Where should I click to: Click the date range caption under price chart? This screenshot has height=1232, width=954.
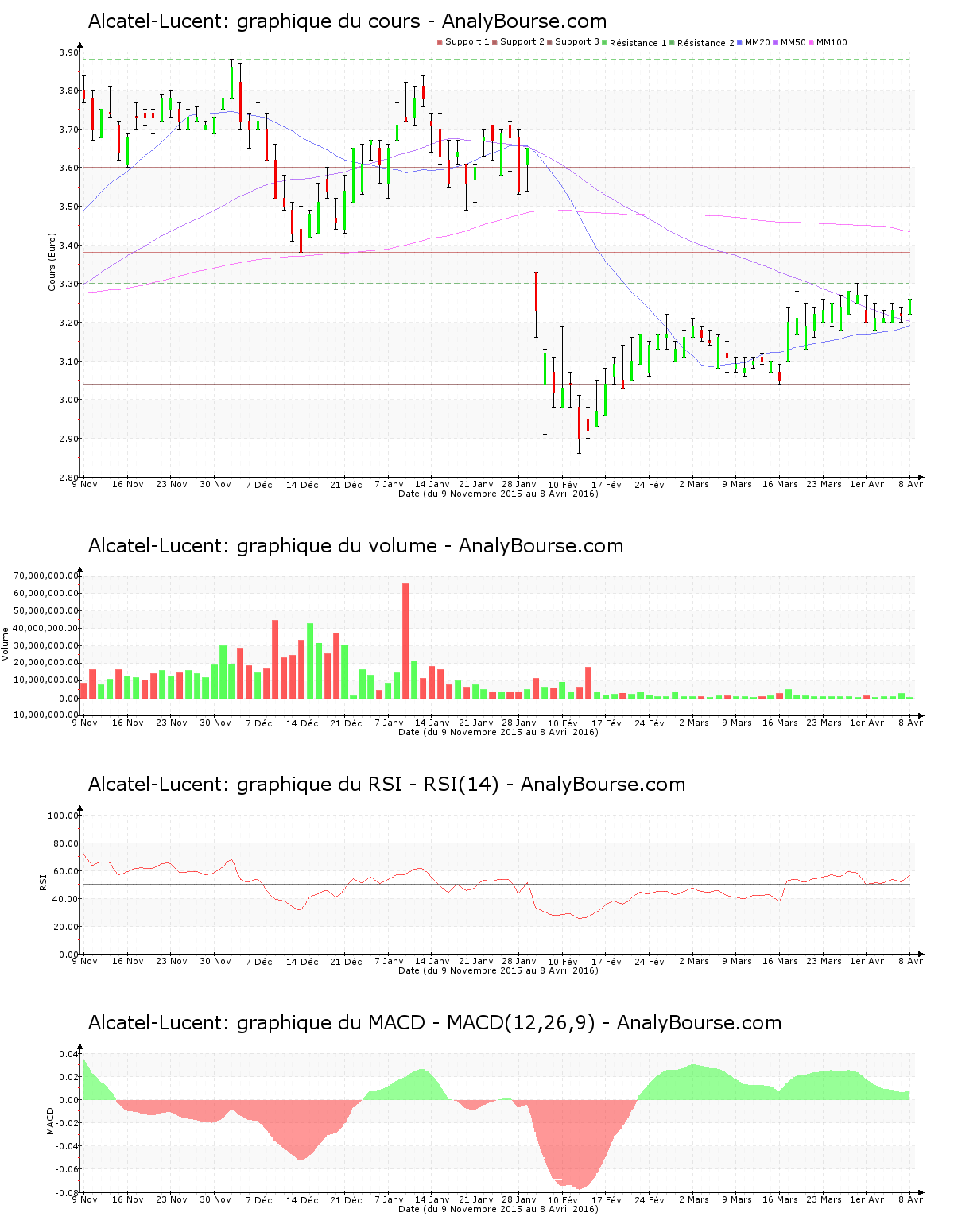498,494
